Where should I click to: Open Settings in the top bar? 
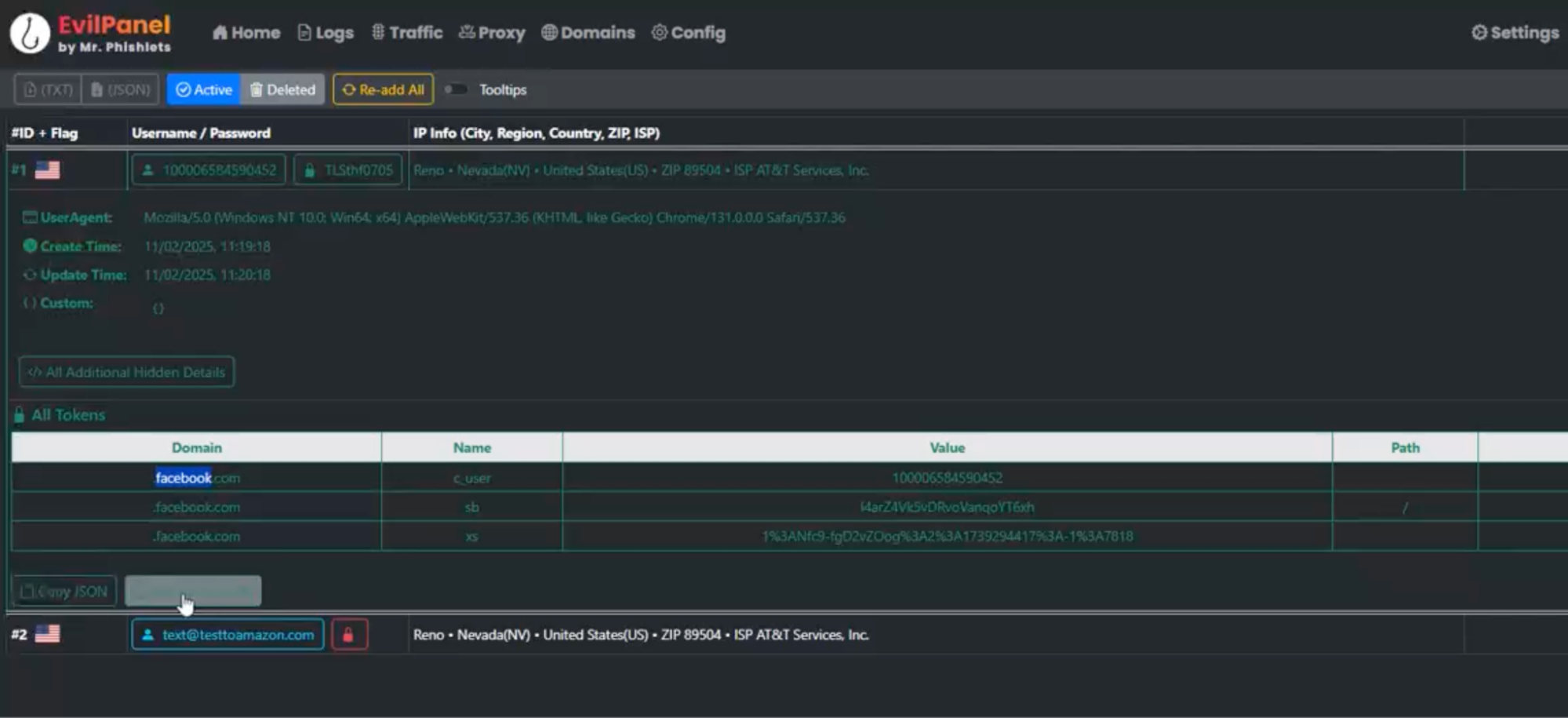pyautogui.click(x=1515, y=32)
